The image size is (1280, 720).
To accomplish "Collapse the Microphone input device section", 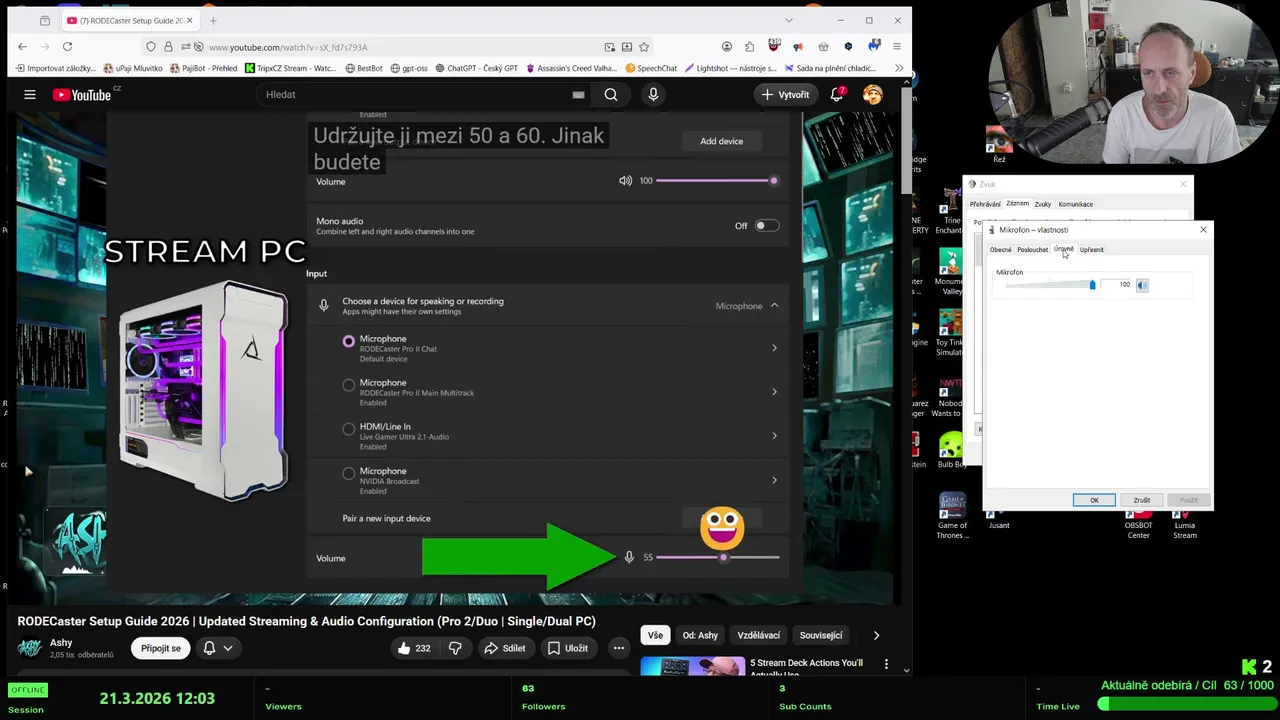I will [x=774, y=306].
